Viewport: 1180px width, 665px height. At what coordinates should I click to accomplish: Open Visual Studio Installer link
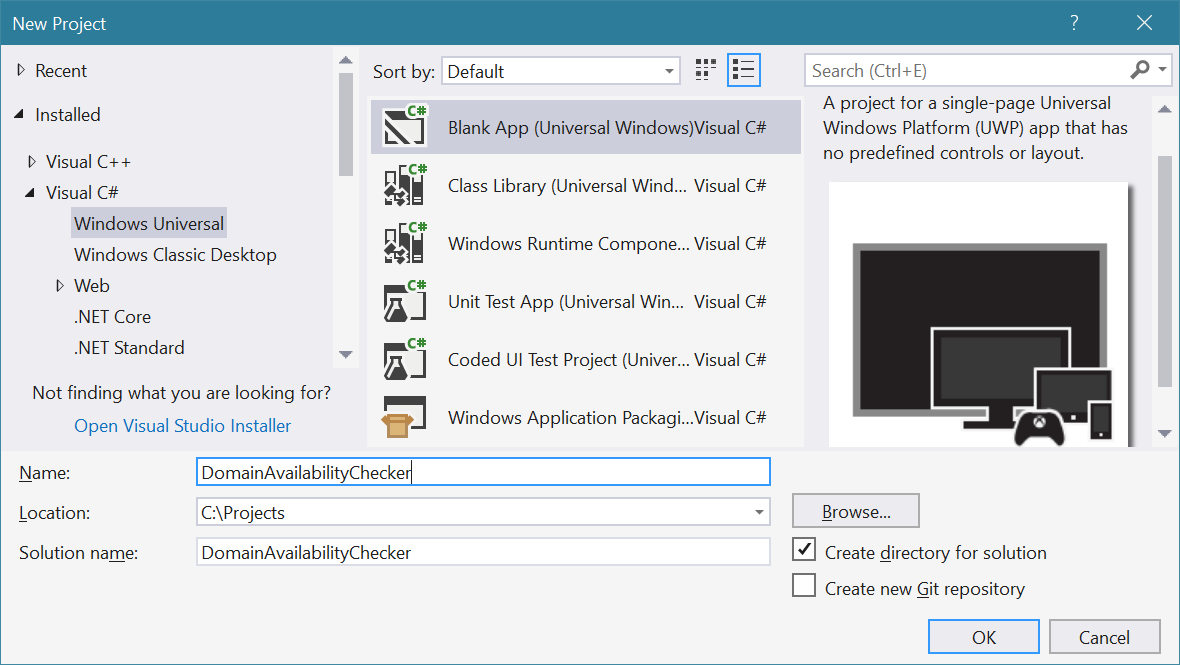(183, 426)
